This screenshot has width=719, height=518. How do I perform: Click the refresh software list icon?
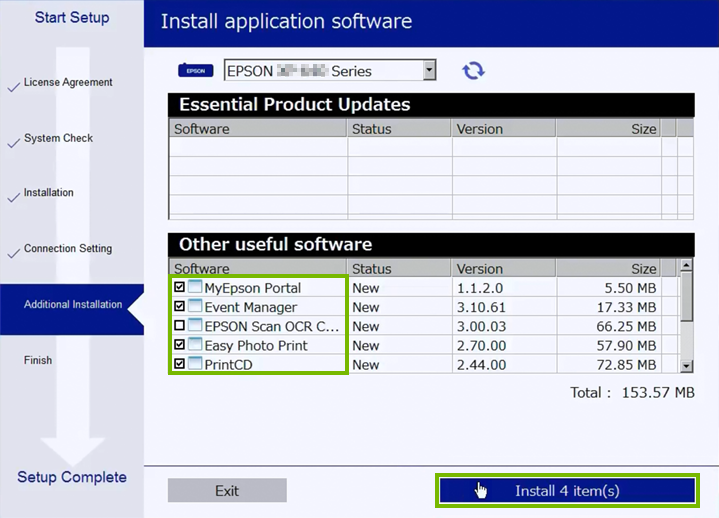[x=473, y=71]
